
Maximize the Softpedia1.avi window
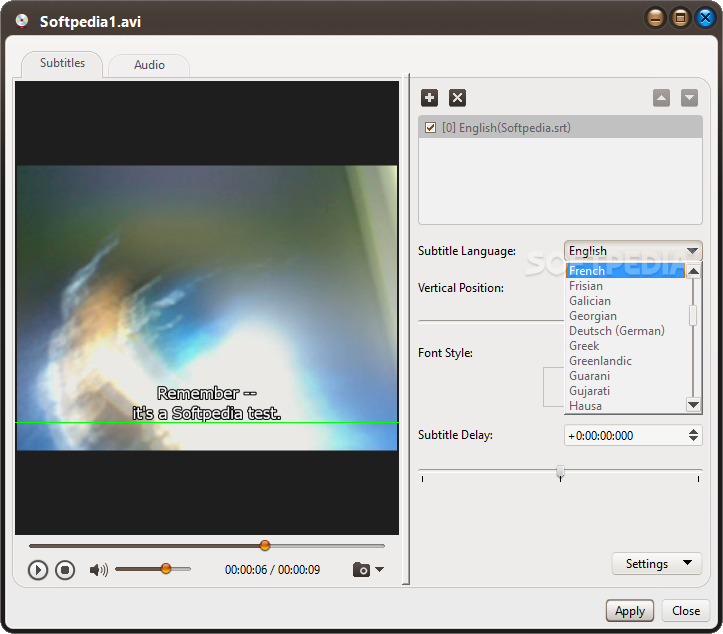680,18
